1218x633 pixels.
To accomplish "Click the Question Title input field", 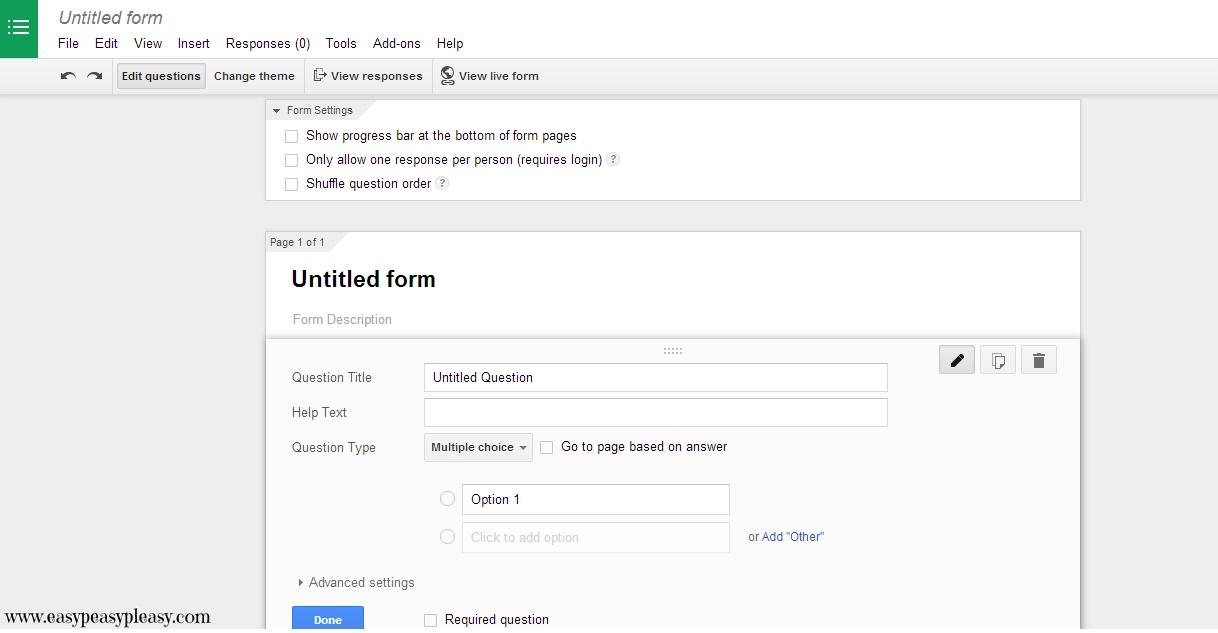I will coord(656,377).
